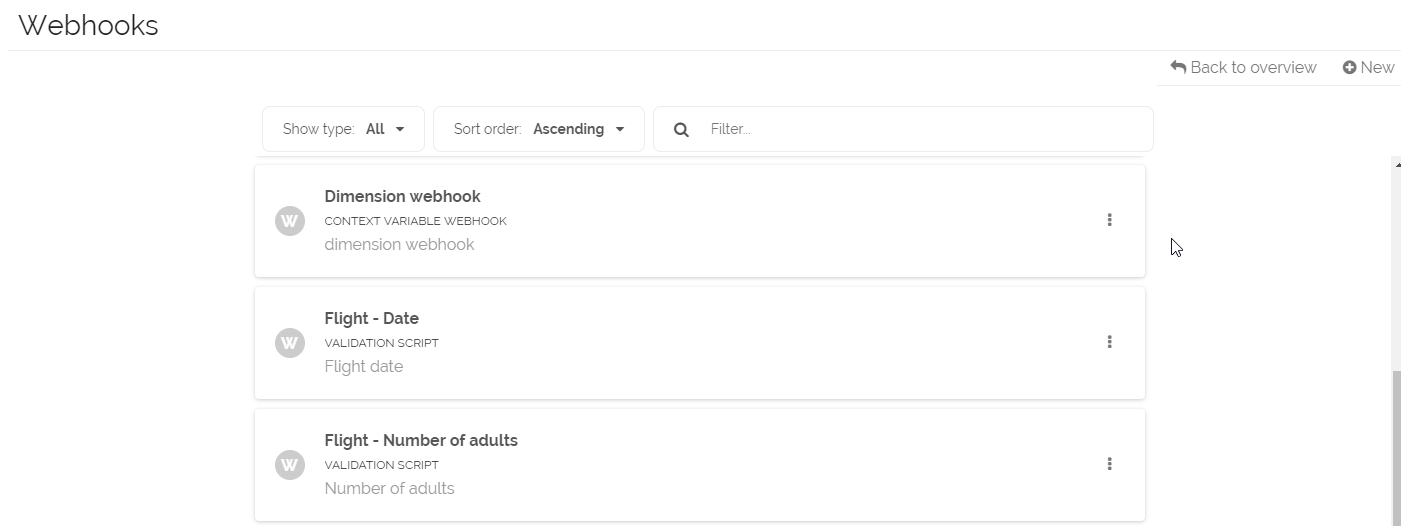Click the Flight - Date W avatar icon
This screenshot has width=1401, height=526.
point(290,343)
